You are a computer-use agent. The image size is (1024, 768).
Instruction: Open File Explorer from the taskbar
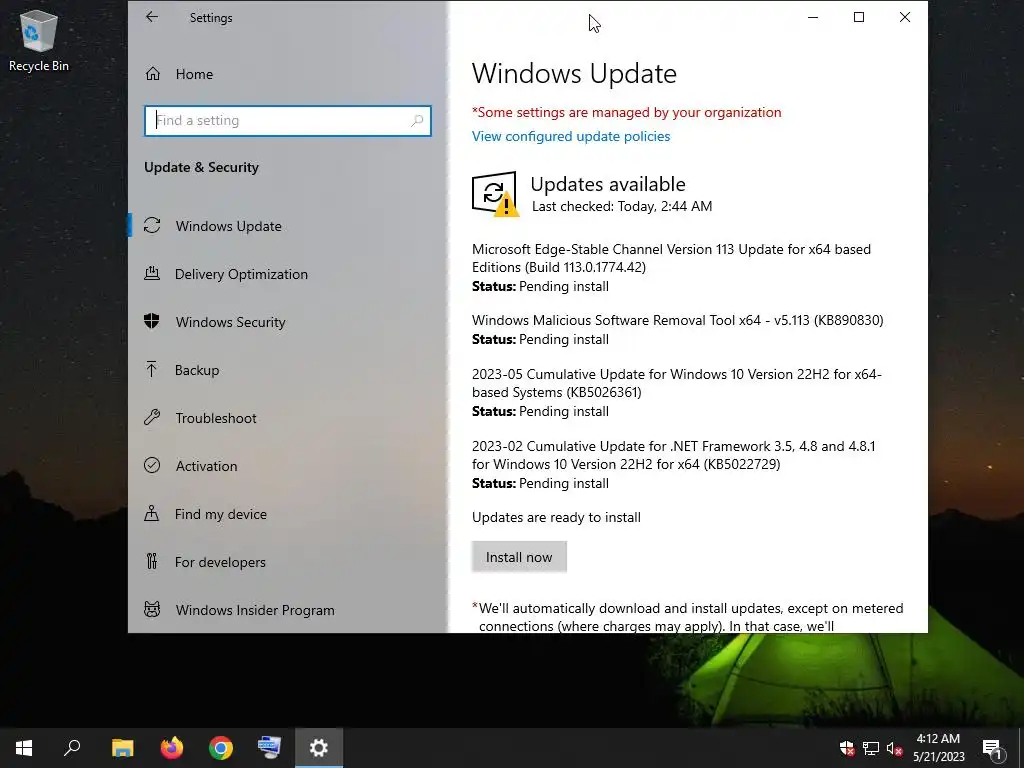[x=122, y=748]
